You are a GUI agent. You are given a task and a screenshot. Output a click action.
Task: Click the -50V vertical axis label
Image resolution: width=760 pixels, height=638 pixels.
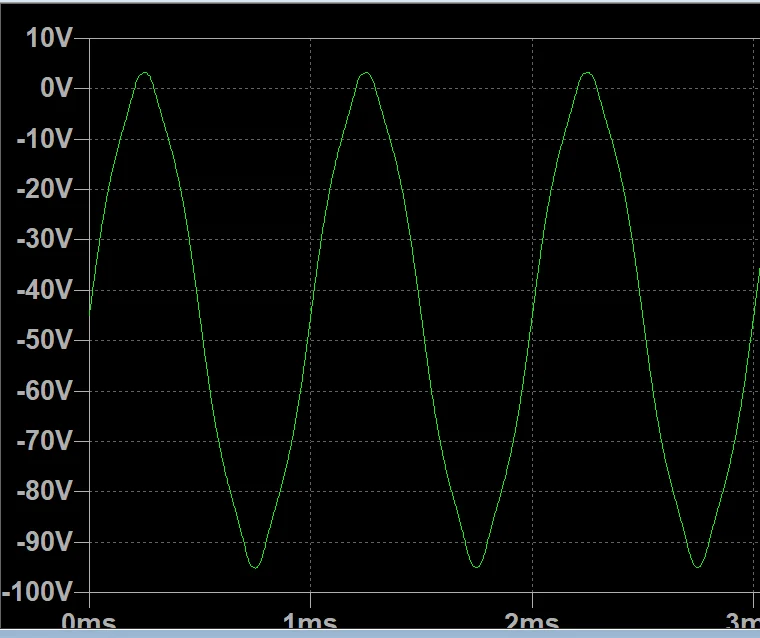pos(45,340)
